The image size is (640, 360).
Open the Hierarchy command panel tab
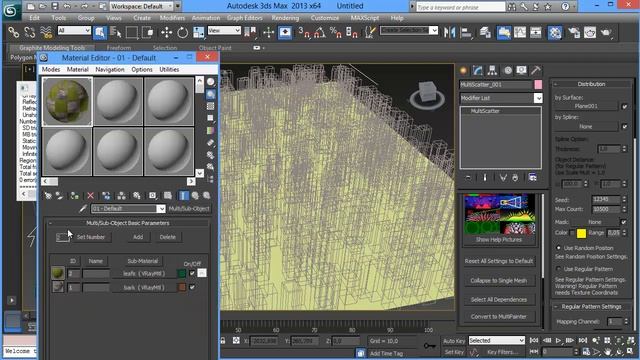tap(492, 70)
